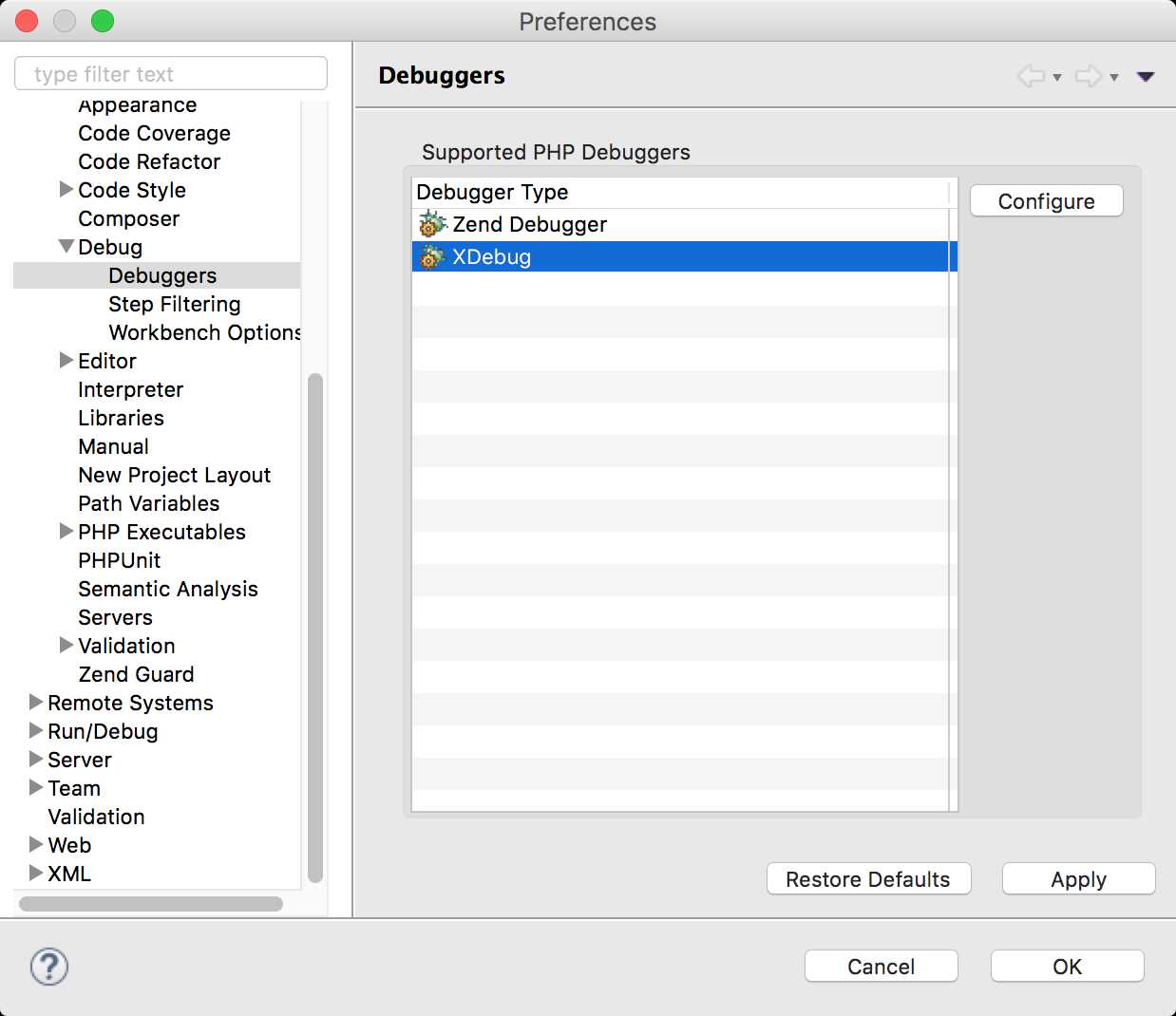This screenshot has height=1016, width=1176.
Task: Select Web in the tree
Action: pos(69,845)
